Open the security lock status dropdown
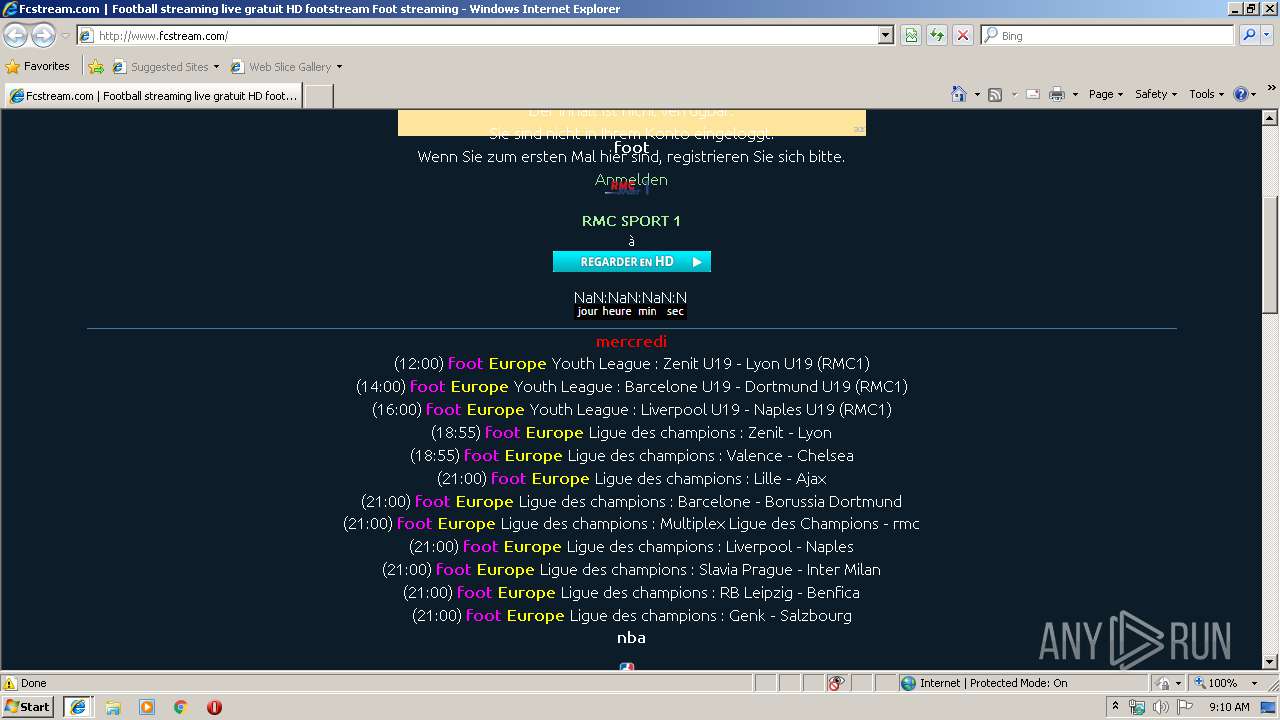Screen dimensions: 1280x720 1169,683
